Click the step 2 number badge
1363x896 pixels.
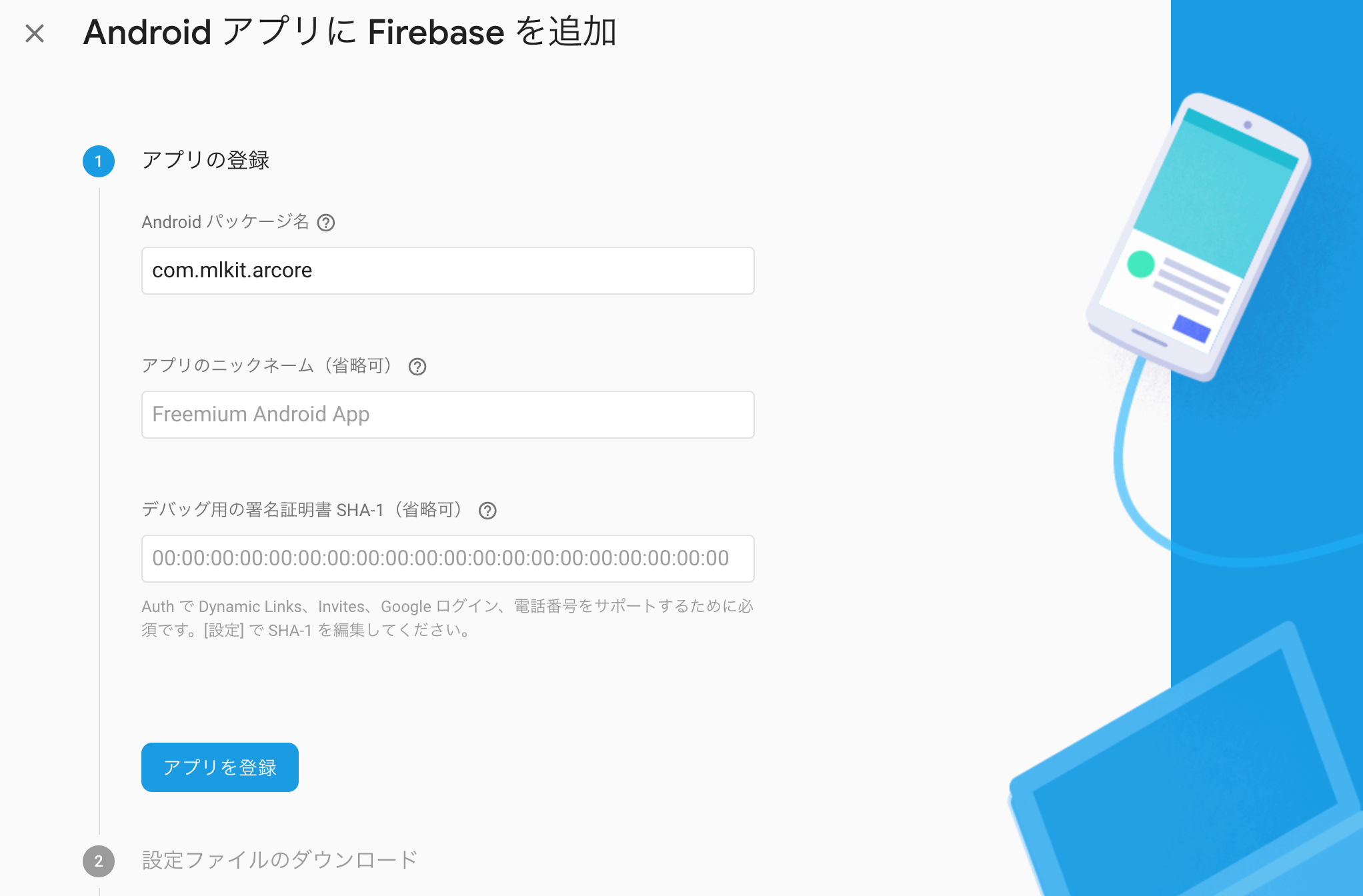coord(98,861)
